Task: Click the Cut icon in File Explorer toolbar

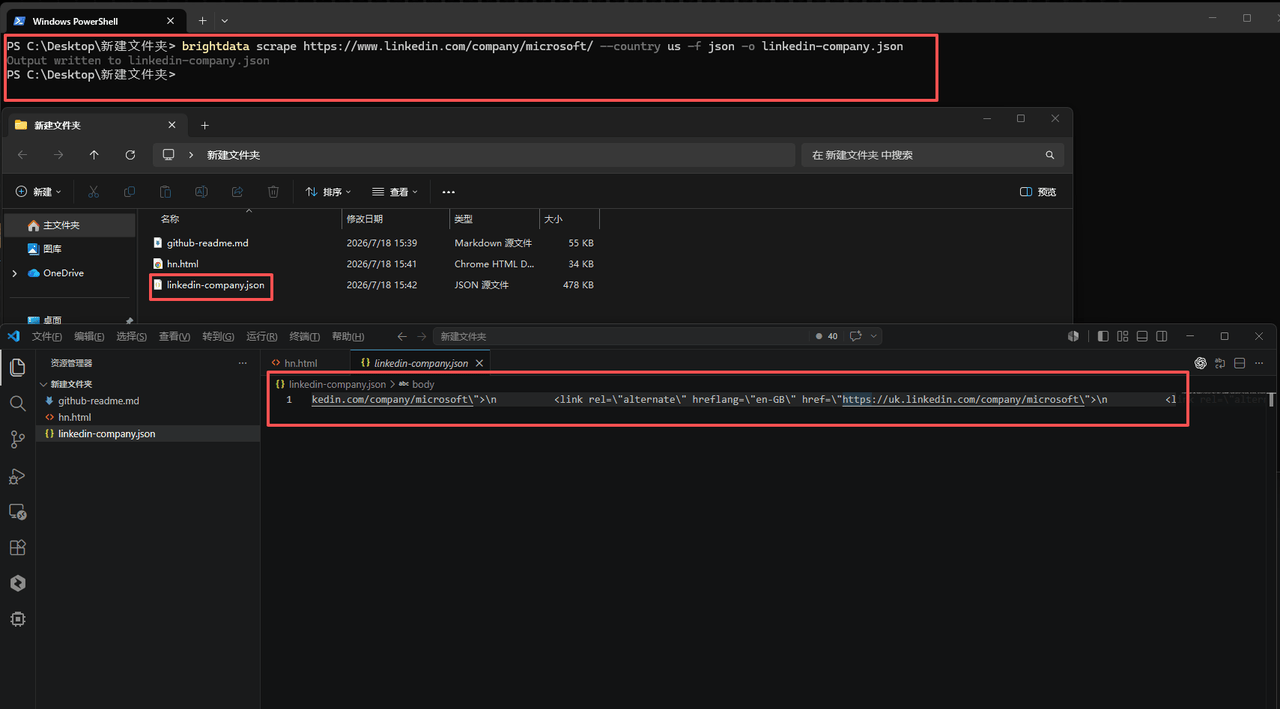Action: click(93, 191)
